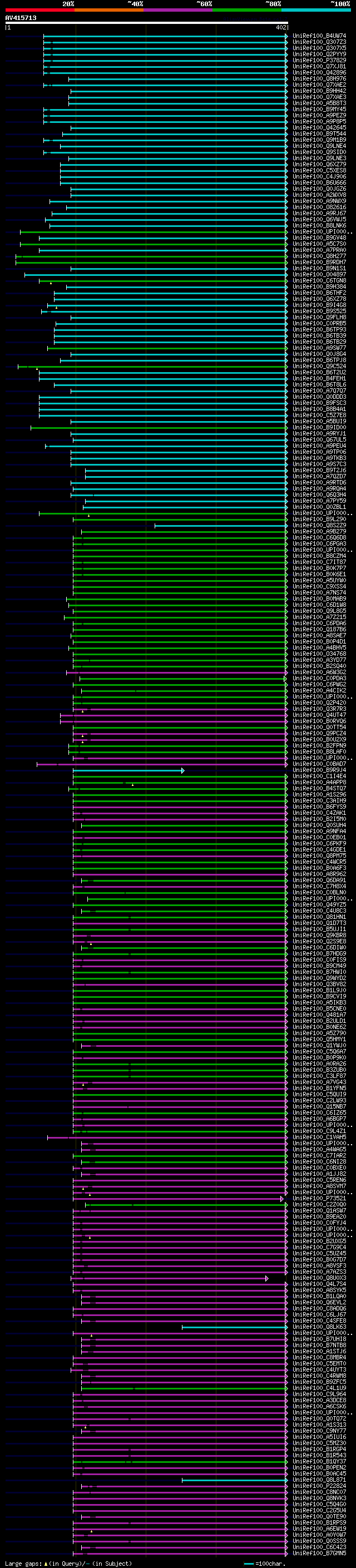Select hit UniRef100_A9NFA4
Screen dimensions: 356x1568
[319, 832]
